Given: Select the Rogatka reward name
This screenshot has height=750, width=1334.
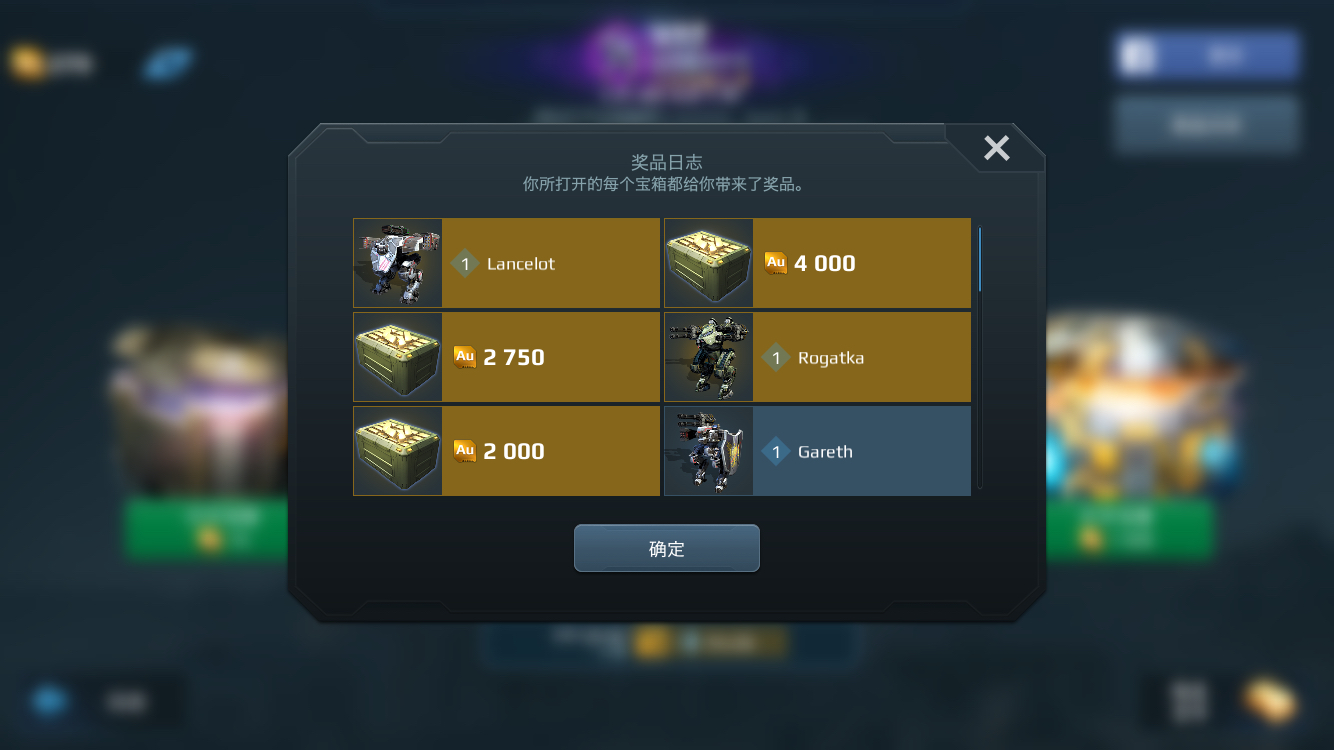Looking at the screenshot, I should [831, 358].
